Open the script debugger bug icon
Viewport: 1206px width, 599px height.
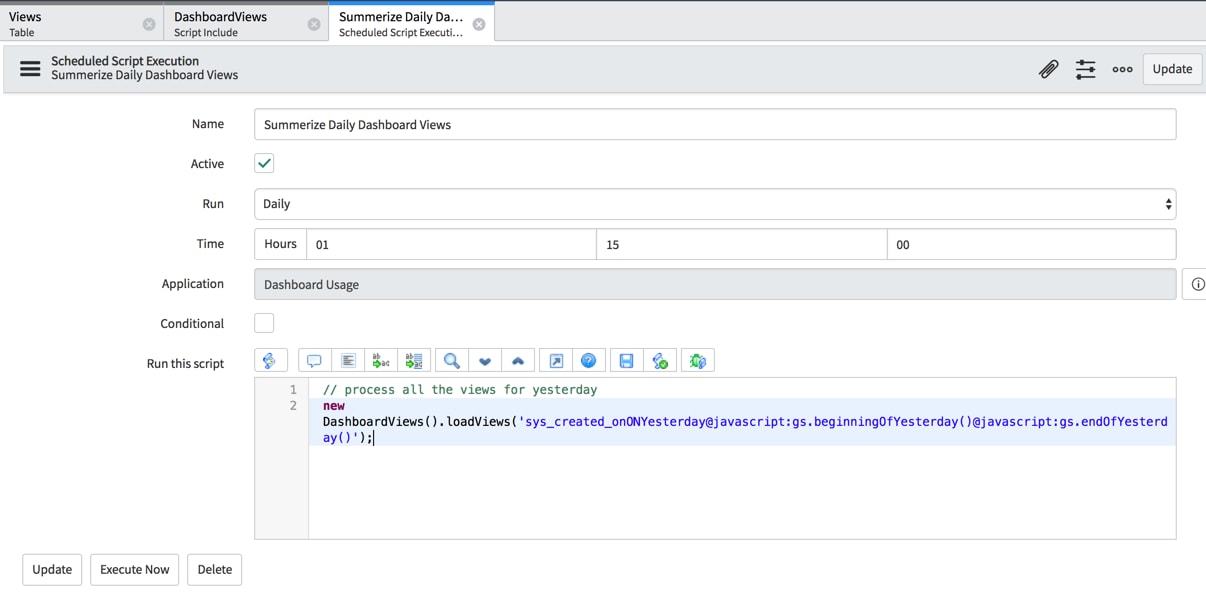(x=697, y=360)
